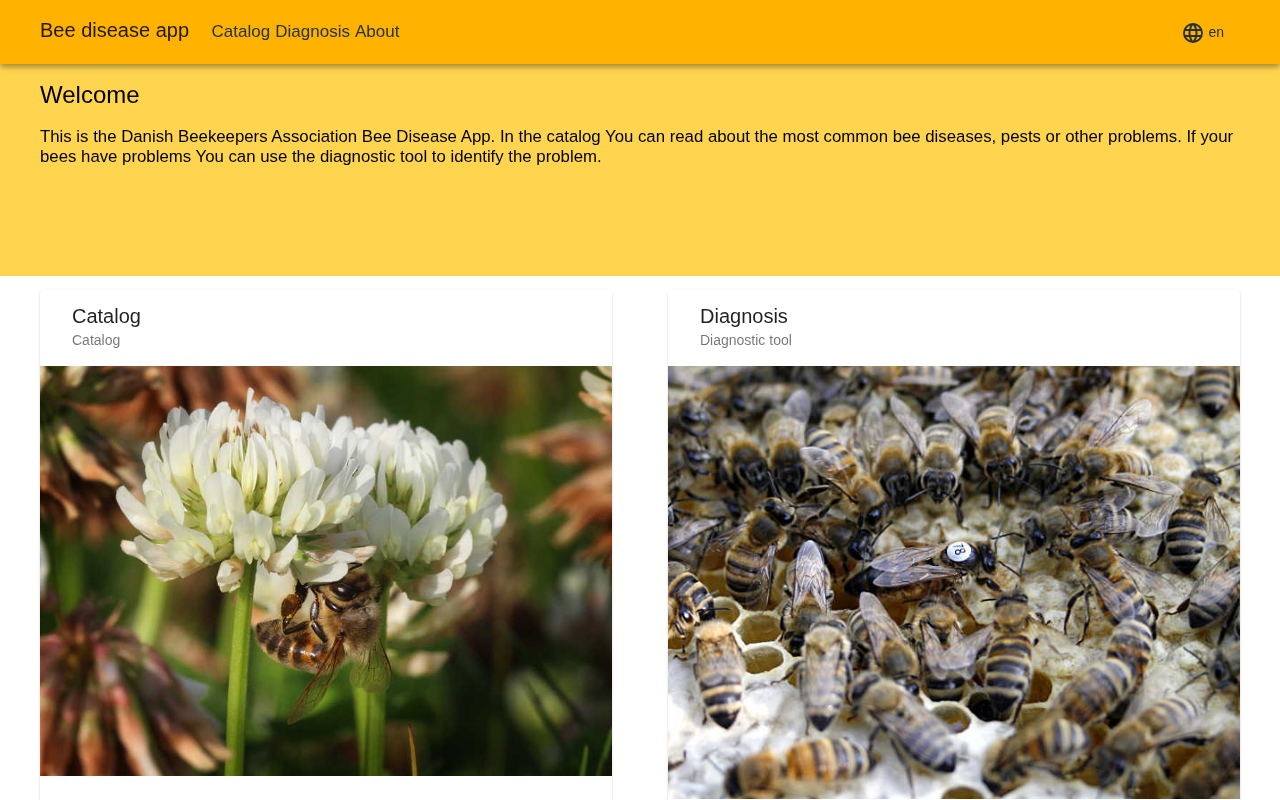This screenshot has height=800, width=1280.
Task: Open the Diagnosis navigation menu item
Action: [x=312, y=32]
